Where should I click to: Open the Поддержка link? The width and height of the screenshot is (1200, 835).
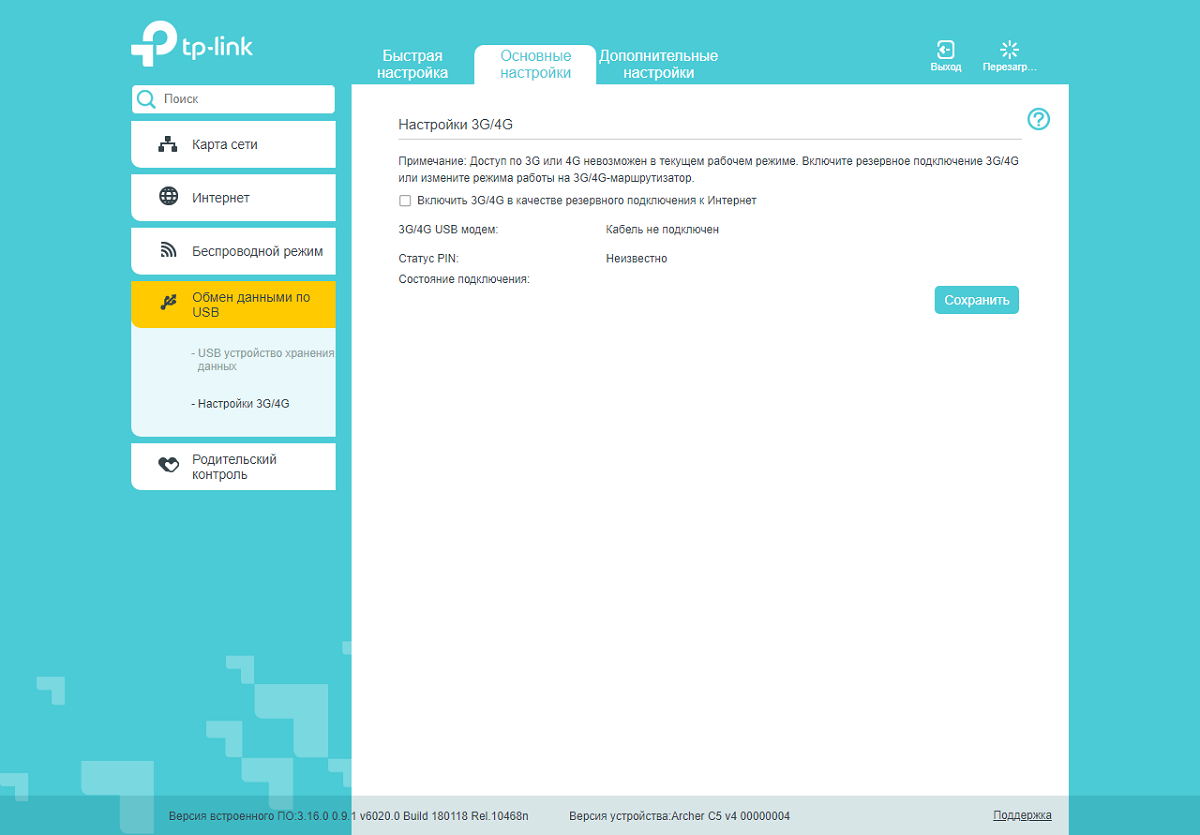tap(1022, 815)
